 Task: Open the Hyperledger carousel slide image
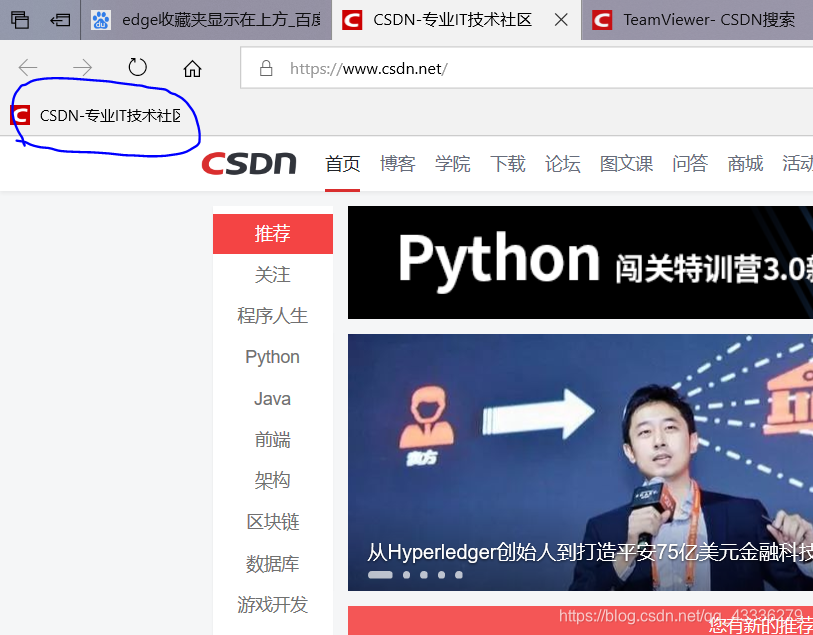[x=580, y=462]
